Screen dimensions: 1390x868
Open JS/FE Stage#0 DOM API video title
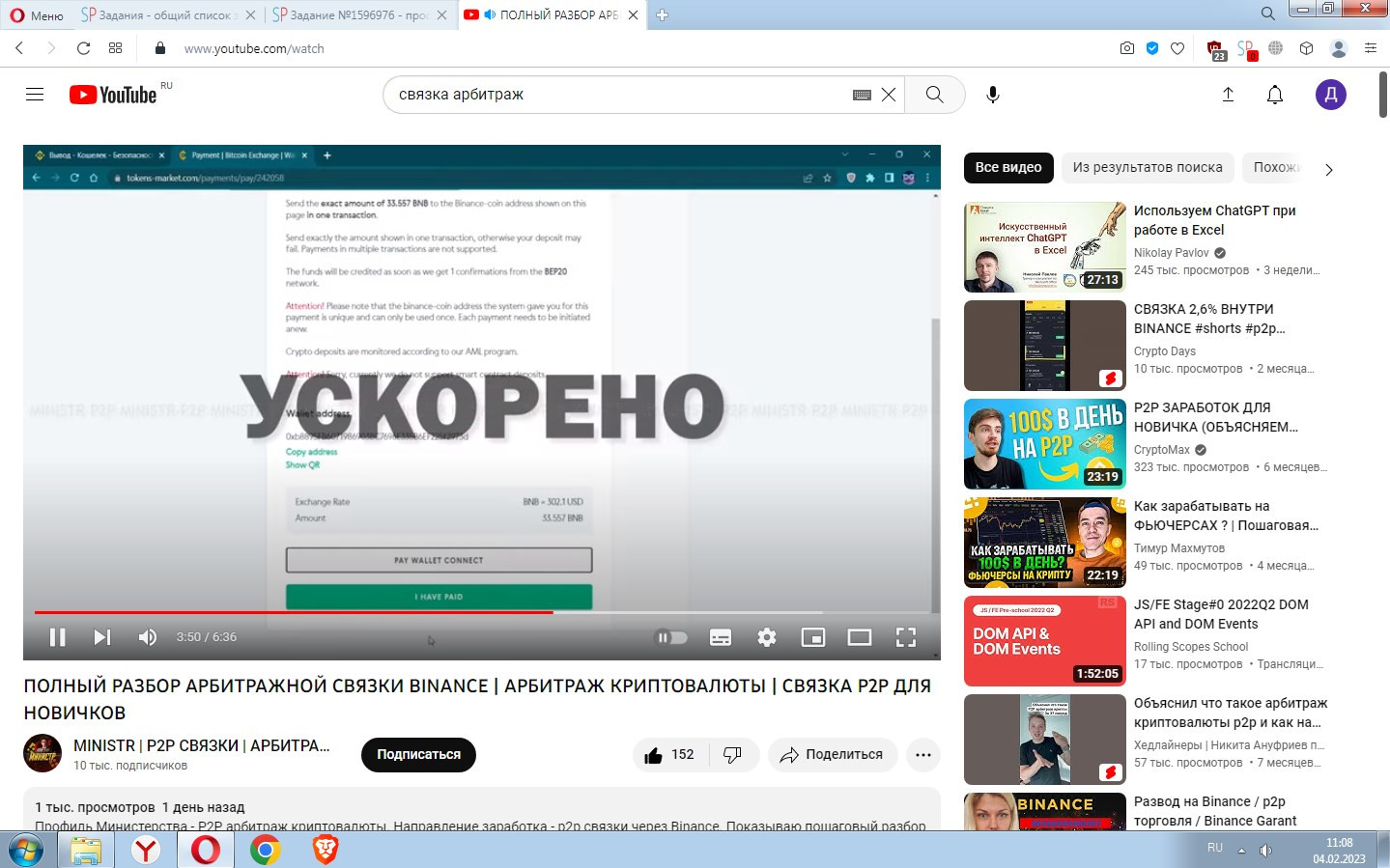coord(1221,614)
